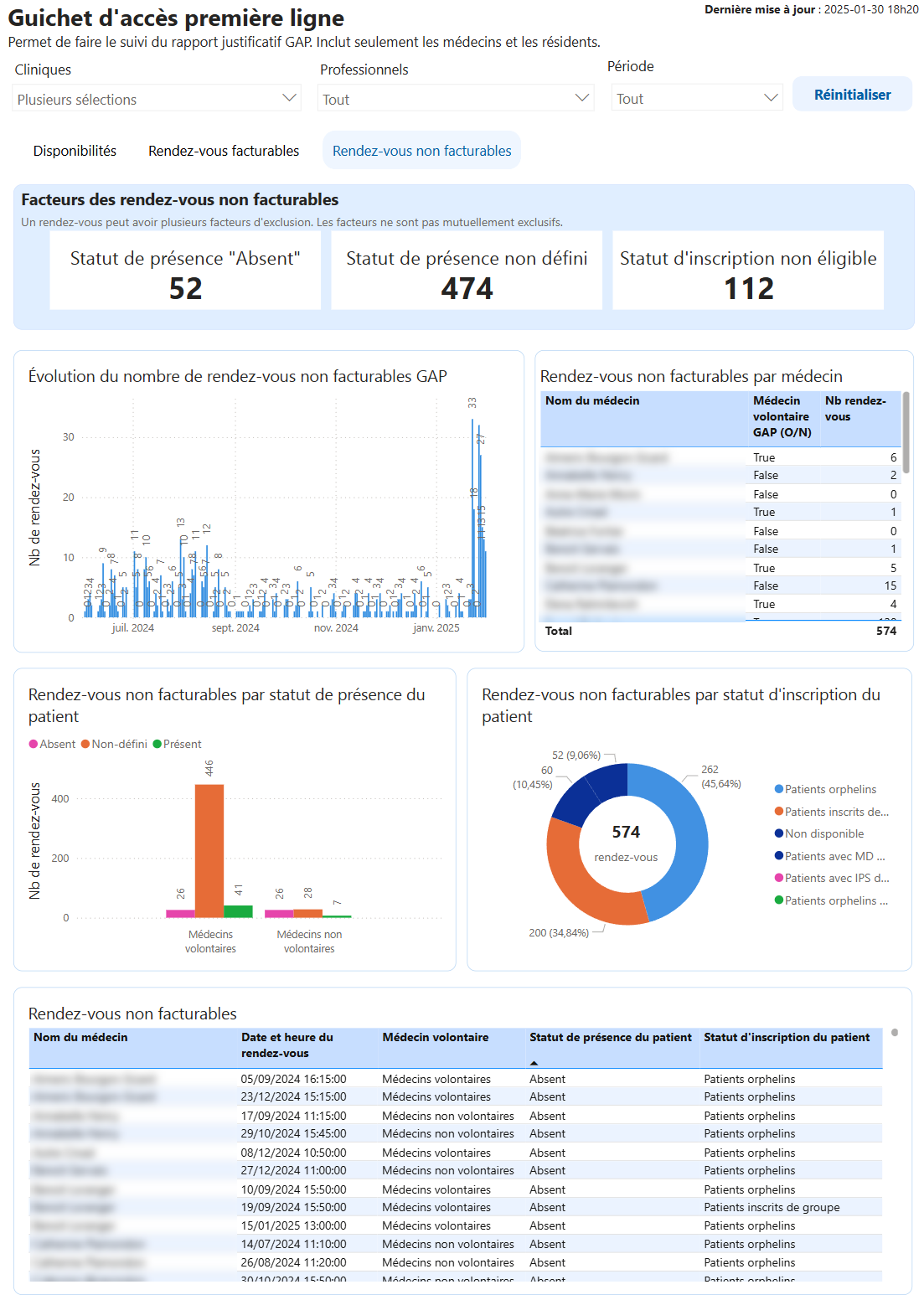Click the value 15 in Nb rendez-vous column

point(890,586)
